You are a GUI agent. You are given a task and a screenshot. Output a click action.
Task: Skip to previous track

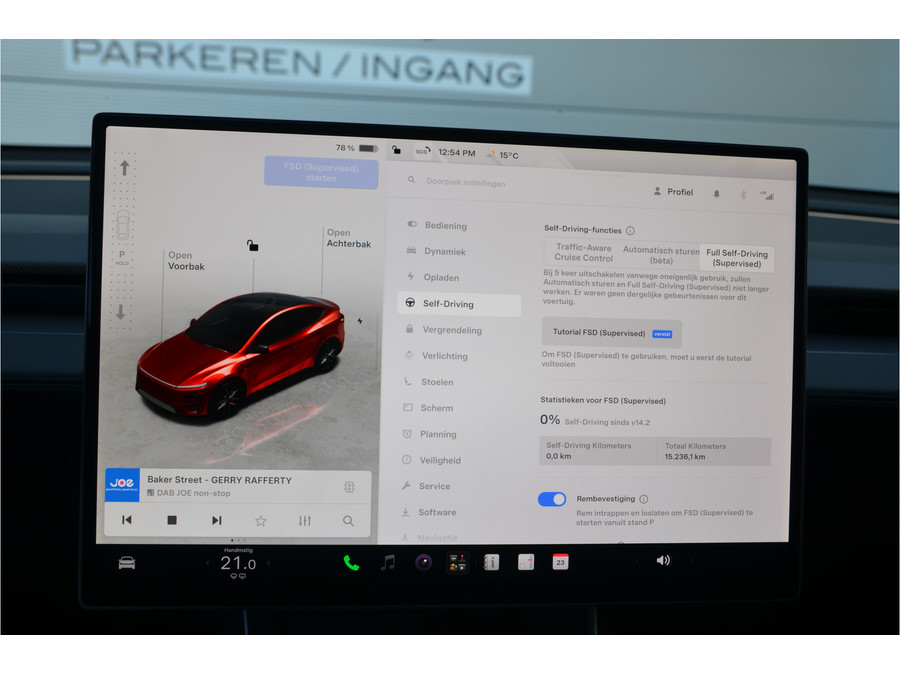coord(127,520)
